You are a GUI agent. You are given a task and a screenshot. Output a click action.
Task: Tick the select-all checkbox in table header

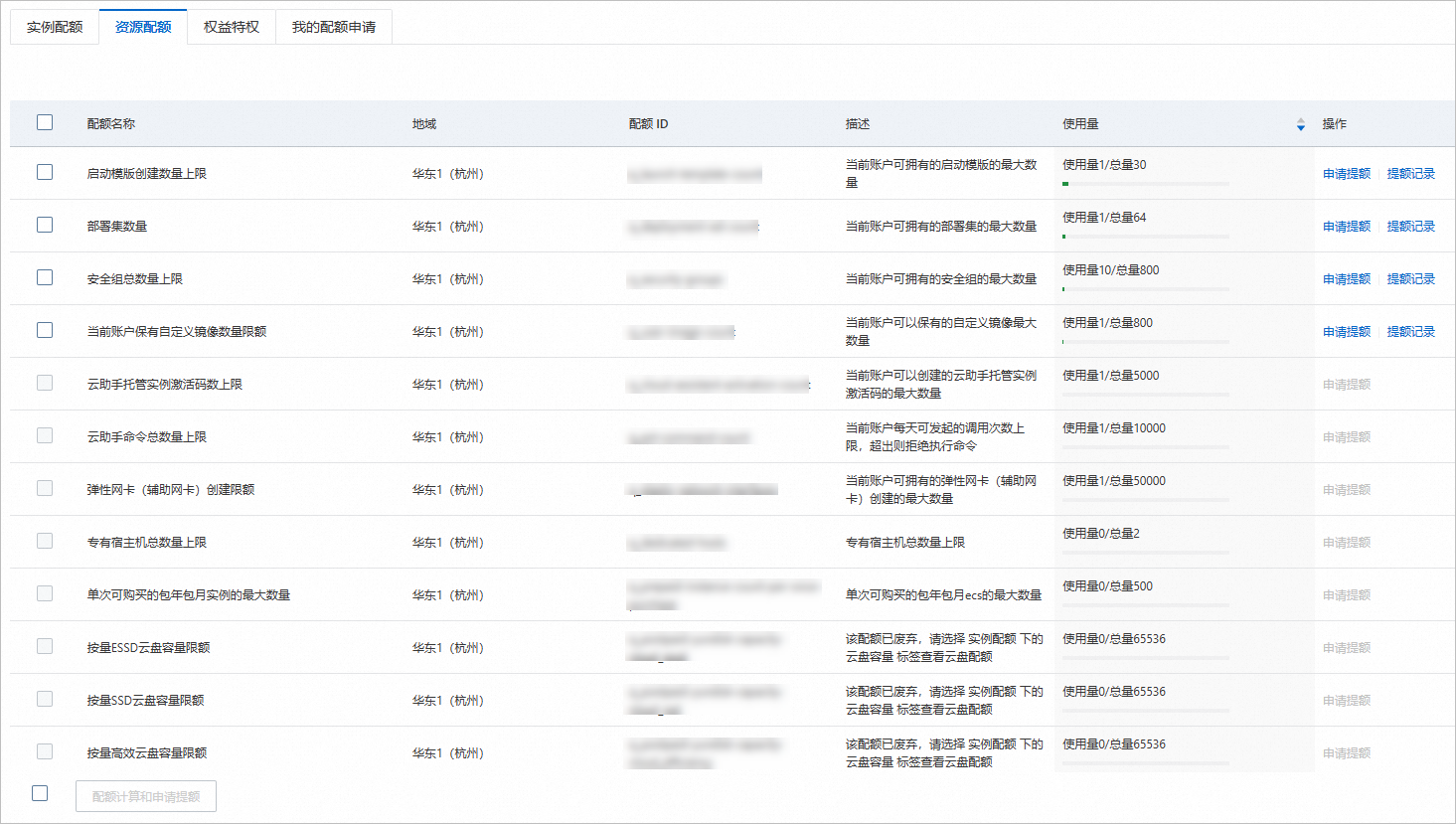tap(45, 122)
